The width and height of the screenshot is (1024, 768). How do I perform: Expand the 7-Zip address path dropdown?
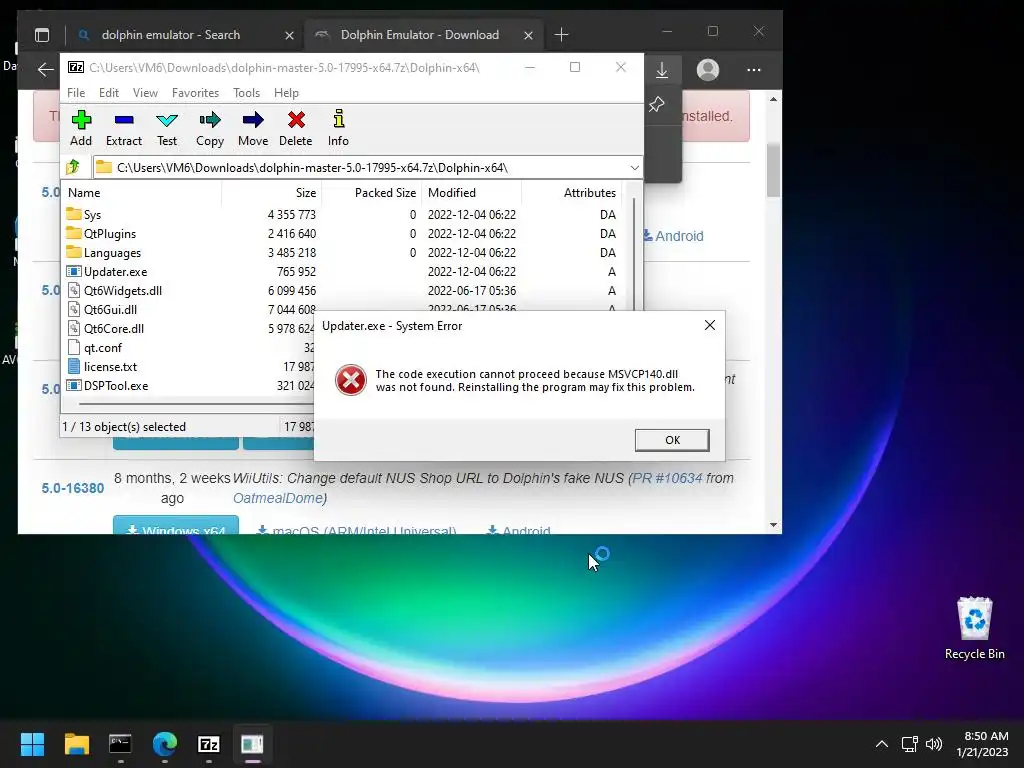[x=634, y=168]
